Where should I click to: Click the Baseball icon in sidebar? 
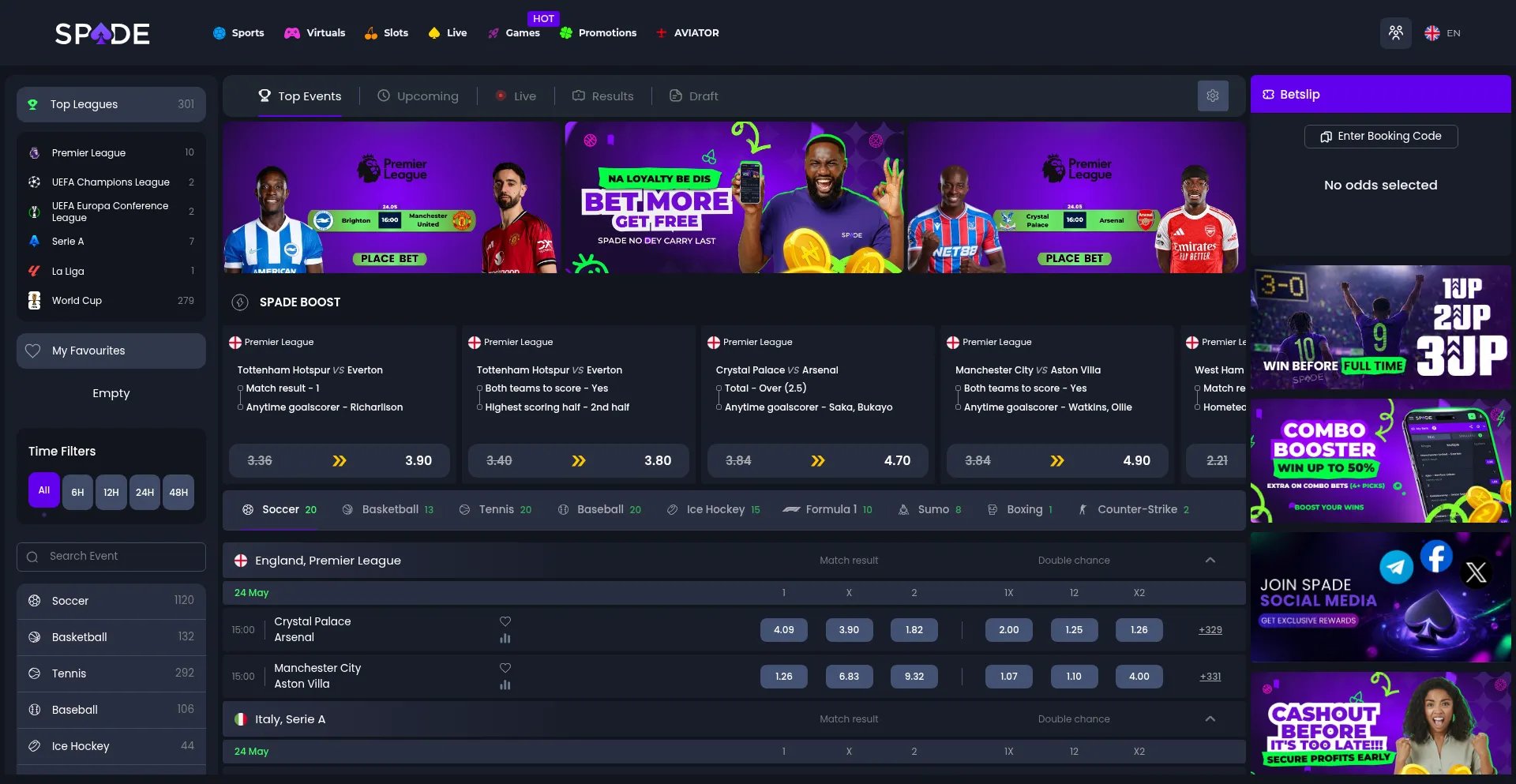[35, 710]
